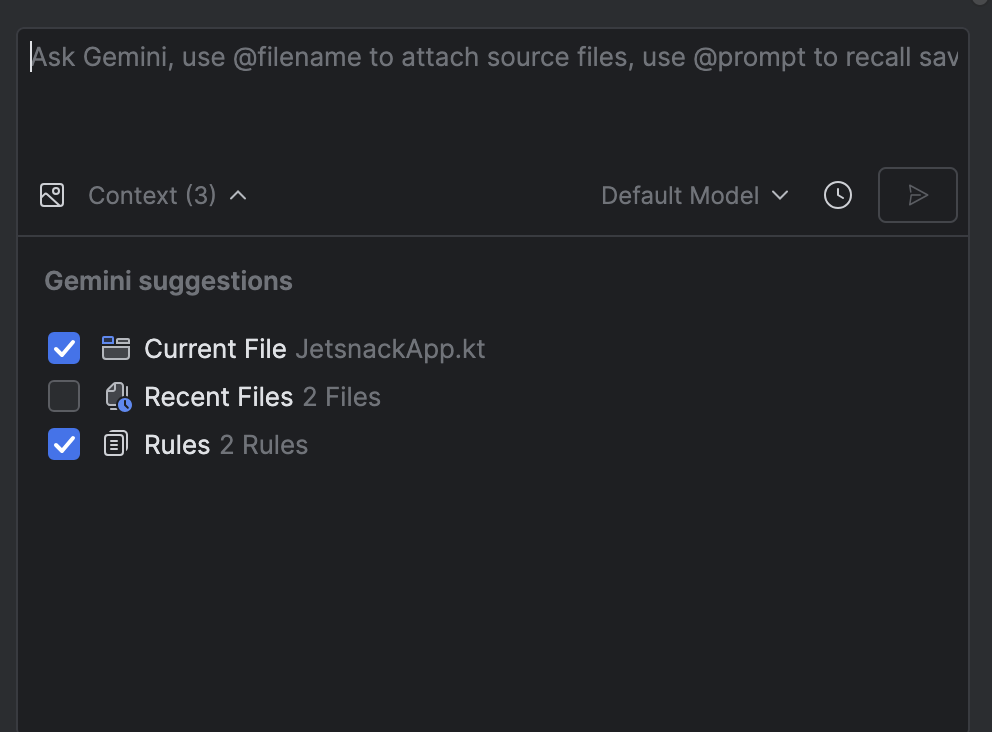This screenshot has height=732, width=992.
Task: Enable the Recent Files checkbox
Action: point(63,396)
